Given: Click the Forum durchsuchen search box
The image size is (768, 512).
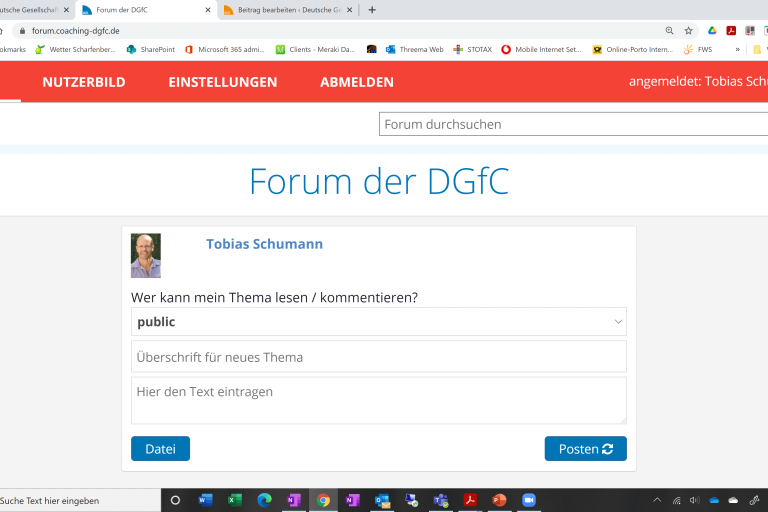Looking at the screenshot, I should click(573, 124).
